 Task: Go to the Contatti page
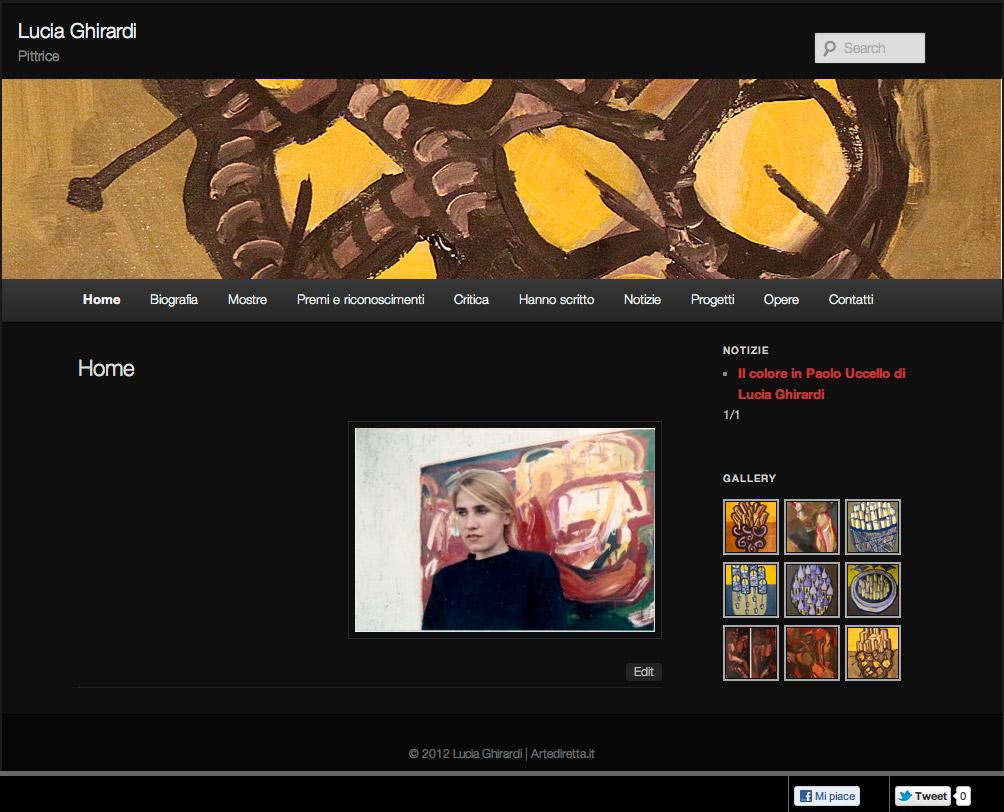point(850,299)
